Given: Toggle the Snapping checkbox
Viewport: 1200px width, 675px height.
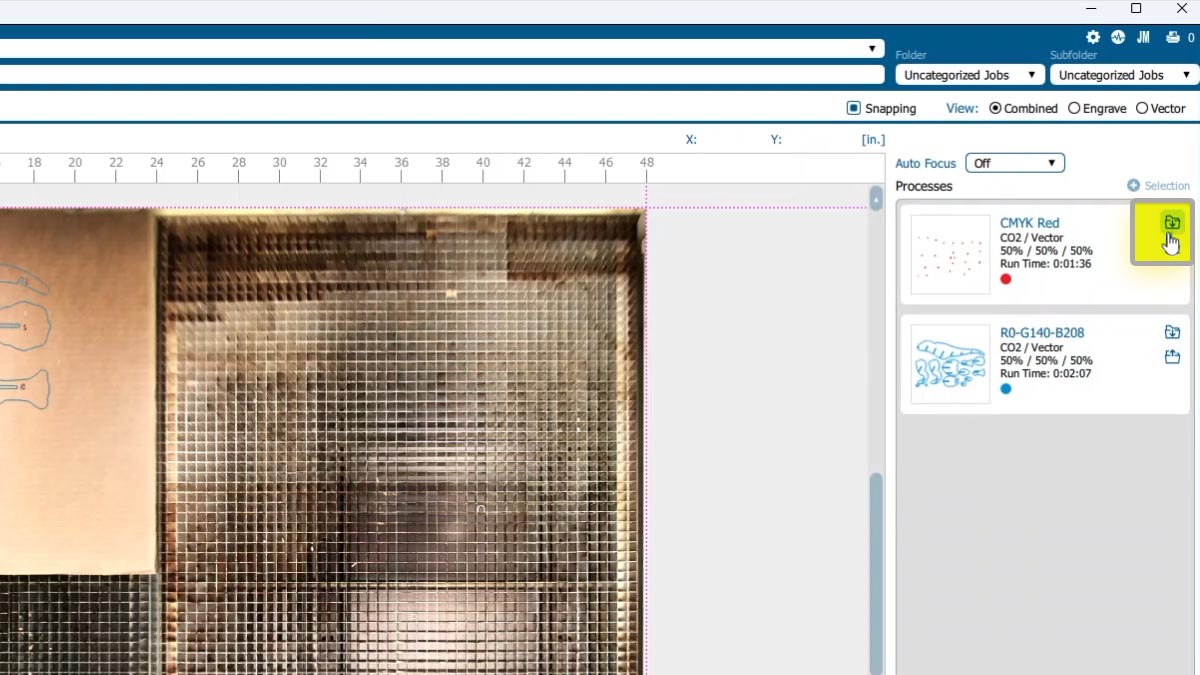Looking at the screenshot, I should pyautogui.click(x=853, y=108).
